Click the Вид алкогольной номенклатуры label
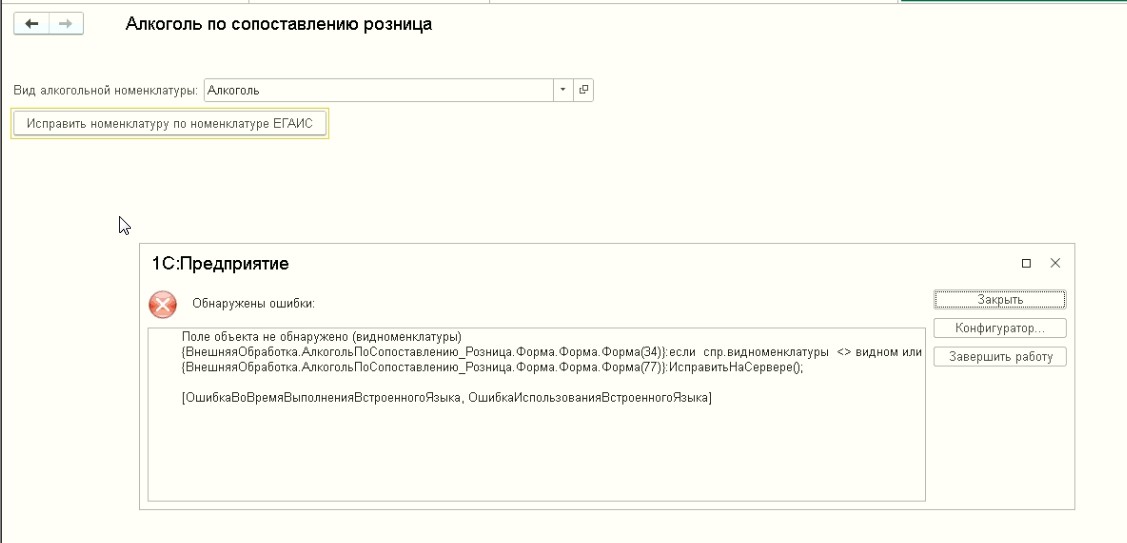The image size is (1127, 543). tap(106, 91)
